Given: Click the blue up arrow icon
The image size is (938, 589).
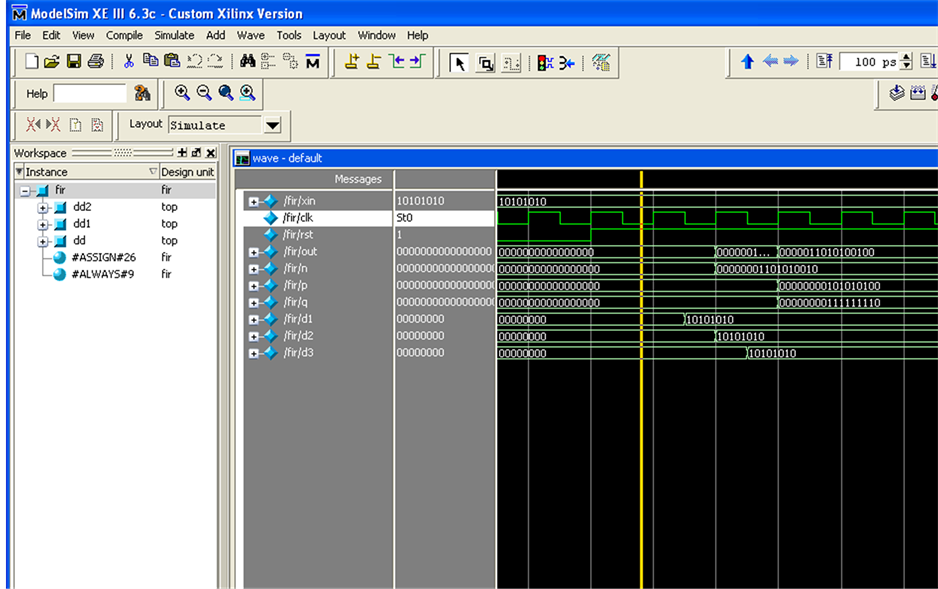Looking at the screenshot, I should 747,62.
